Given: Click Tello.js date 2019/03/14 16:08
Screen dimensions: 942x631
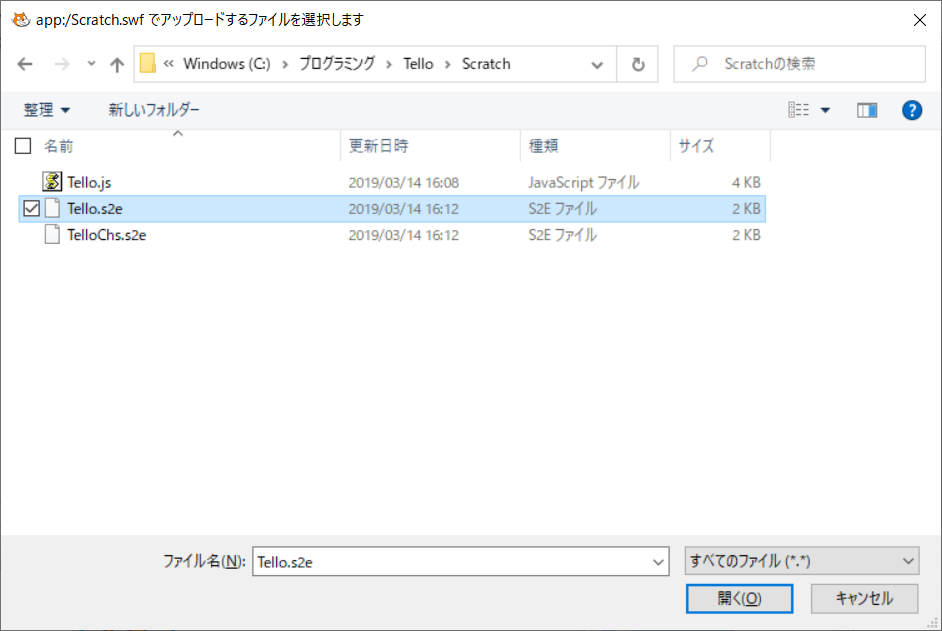Looking at the screenshot, I should (404, 183).
